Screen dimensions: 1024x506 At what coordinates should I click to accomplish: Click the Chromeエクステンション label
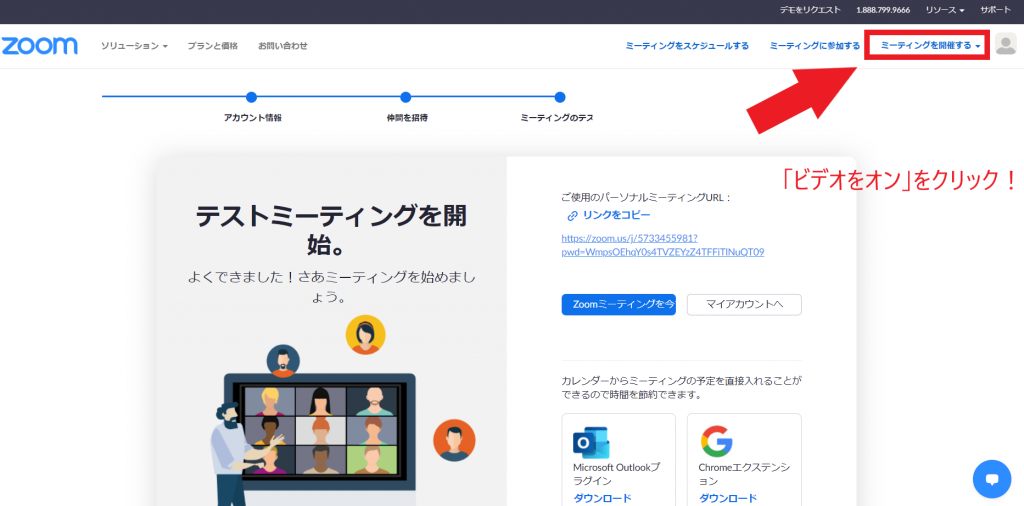[744, 474]
